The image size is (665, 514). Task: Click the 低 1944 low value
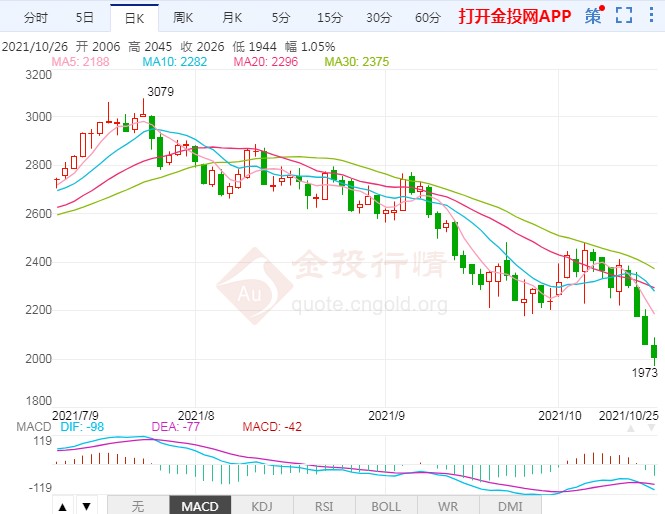(254, 47)
